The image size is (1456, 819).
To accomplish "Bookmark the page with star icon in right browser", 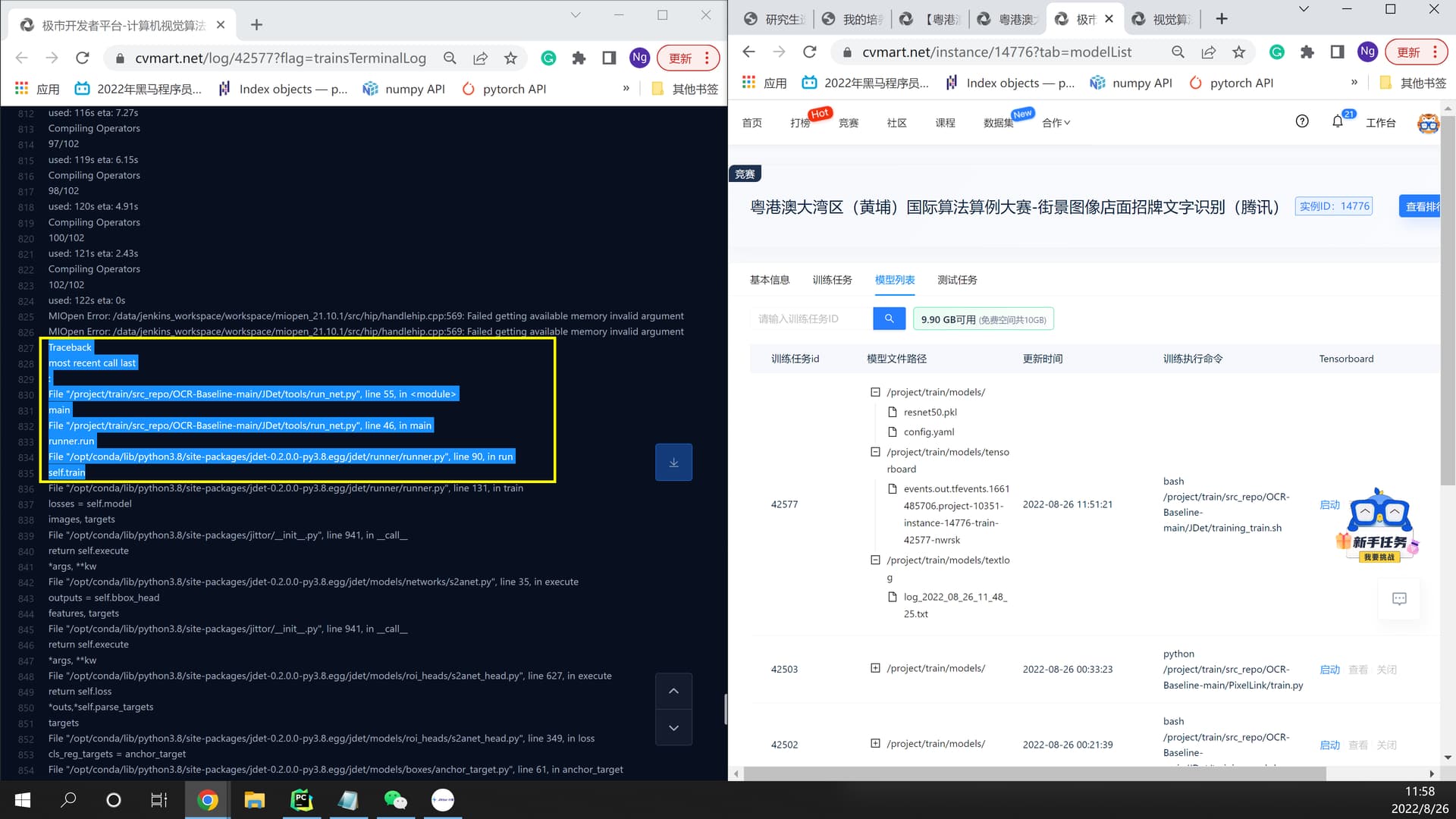I will [1239, 52].
